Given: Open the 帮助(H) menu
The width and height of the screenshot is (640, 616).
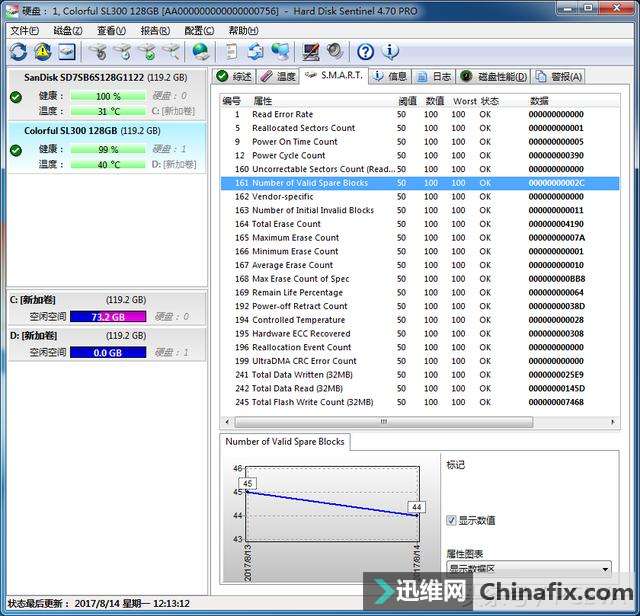Looking at the screenshot, I should 243,31.
